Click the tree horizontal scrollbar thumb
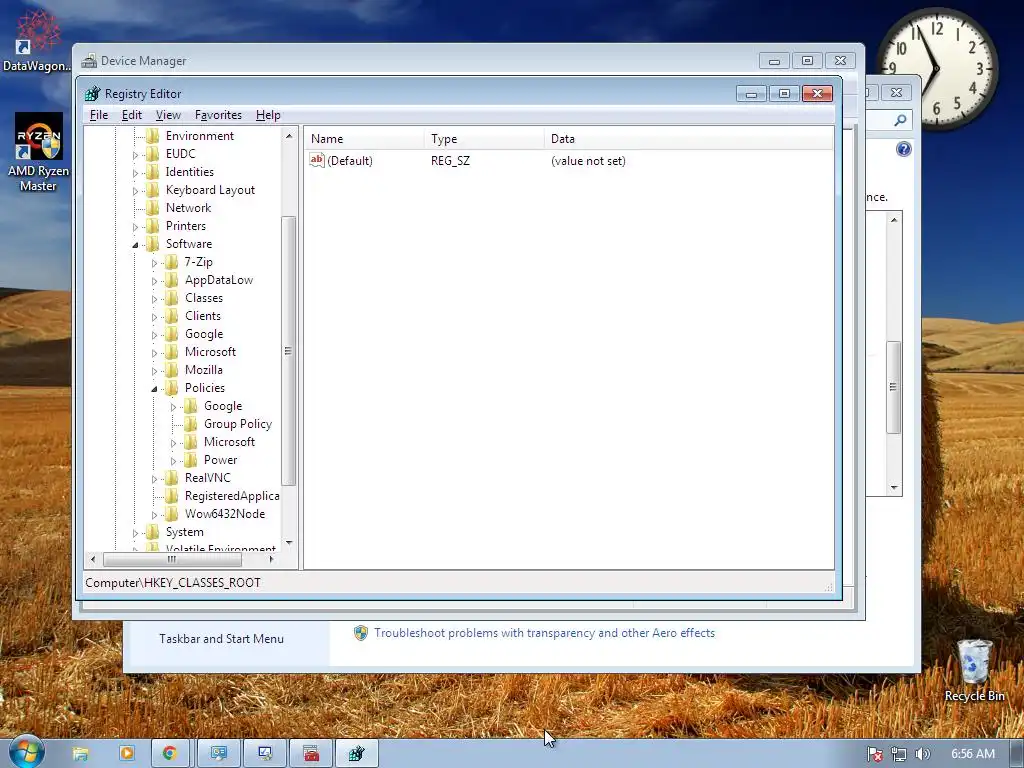The height and width of the screenshot is (768, 1024). coord(172,559)
